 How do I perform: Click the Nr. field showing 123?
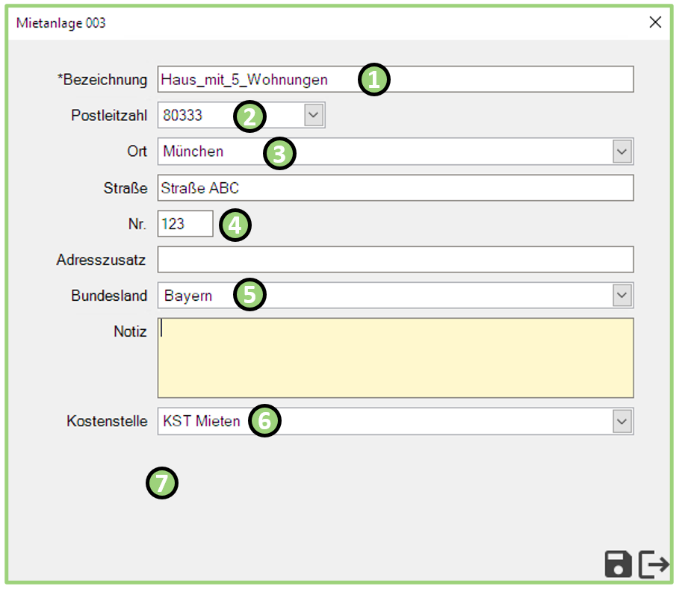[x=185, y=224]
